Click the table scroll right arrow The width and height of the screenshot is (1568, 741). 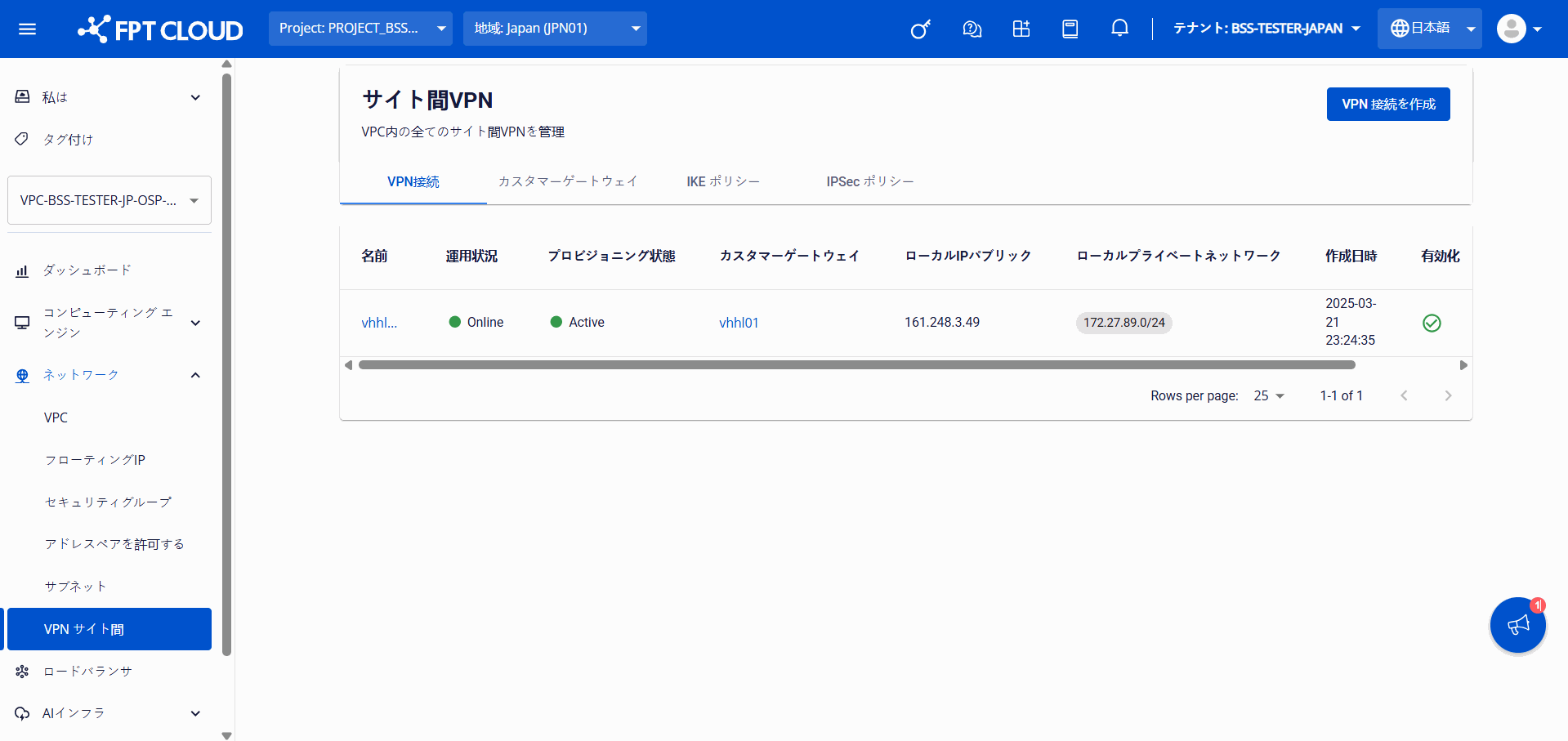pyautogui.click(x=1463, y=365)
